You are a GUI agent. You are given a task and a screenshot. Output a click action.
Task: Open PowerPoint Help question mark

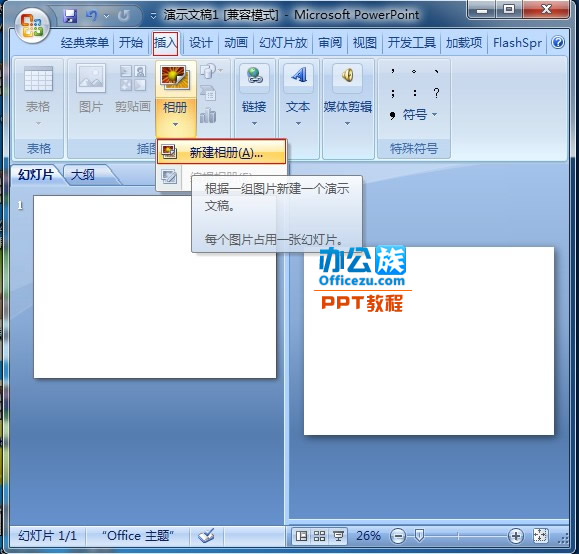point(558,42)
